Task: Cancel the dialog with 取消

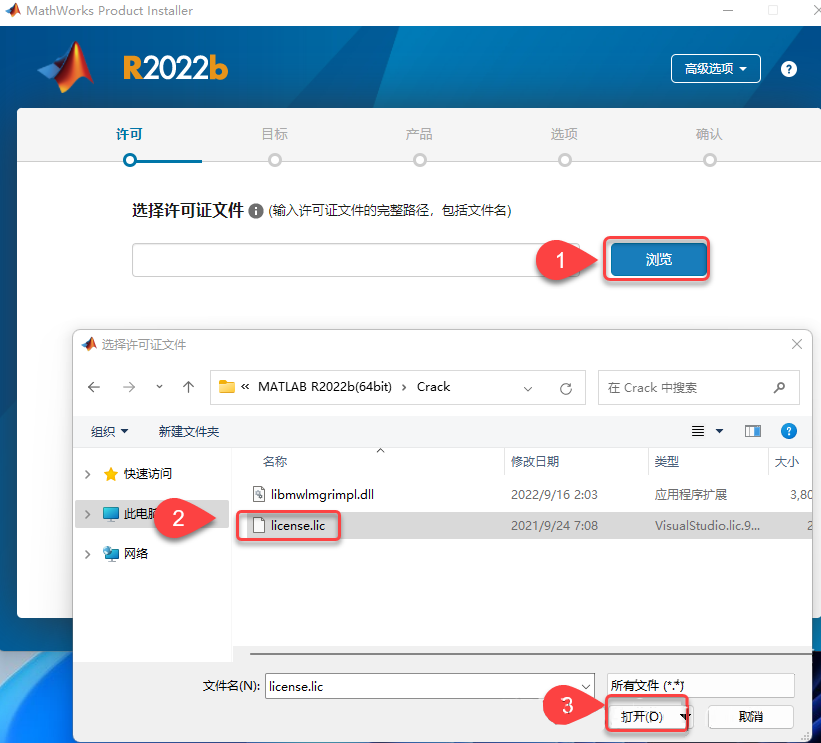Action: (751, 716)
